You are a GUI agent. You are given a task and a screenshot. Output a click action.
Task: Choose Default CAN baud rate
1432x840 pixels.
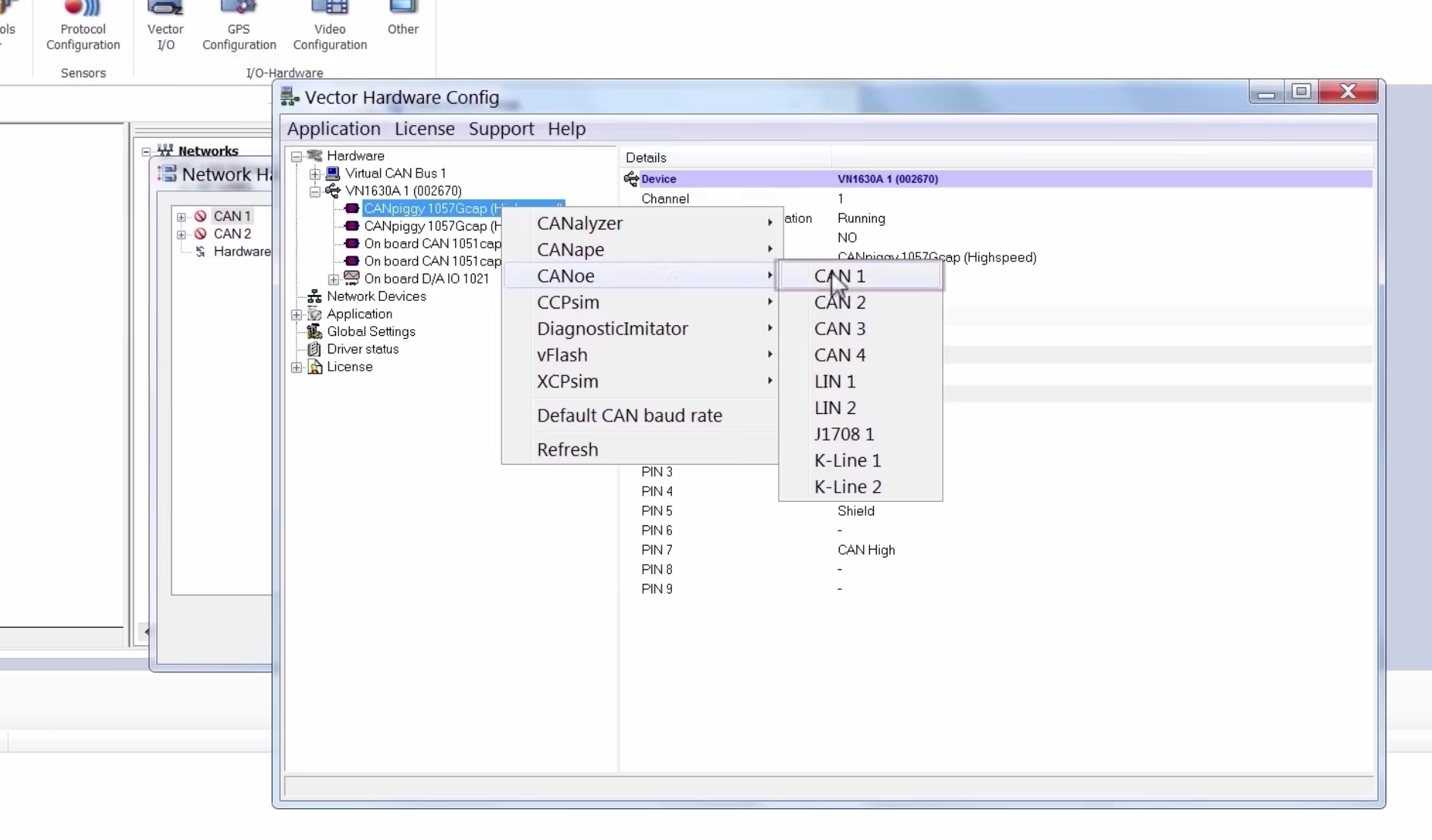640,415
